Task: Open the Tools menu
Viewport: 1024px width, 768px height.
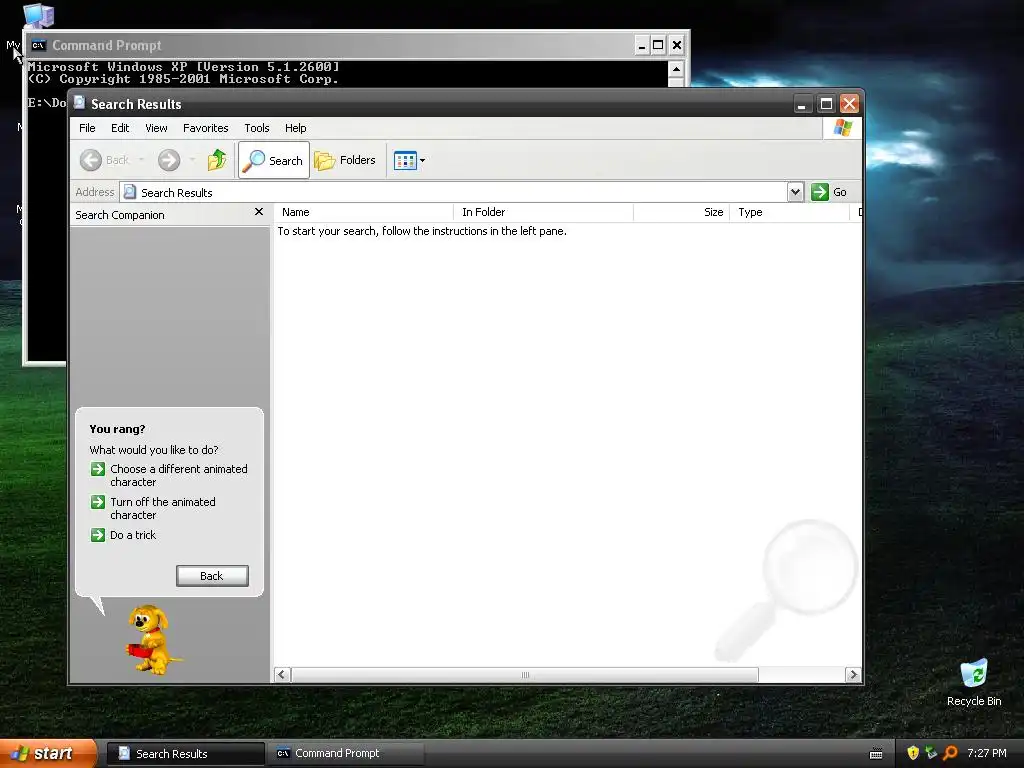Action: click(257, 128)
